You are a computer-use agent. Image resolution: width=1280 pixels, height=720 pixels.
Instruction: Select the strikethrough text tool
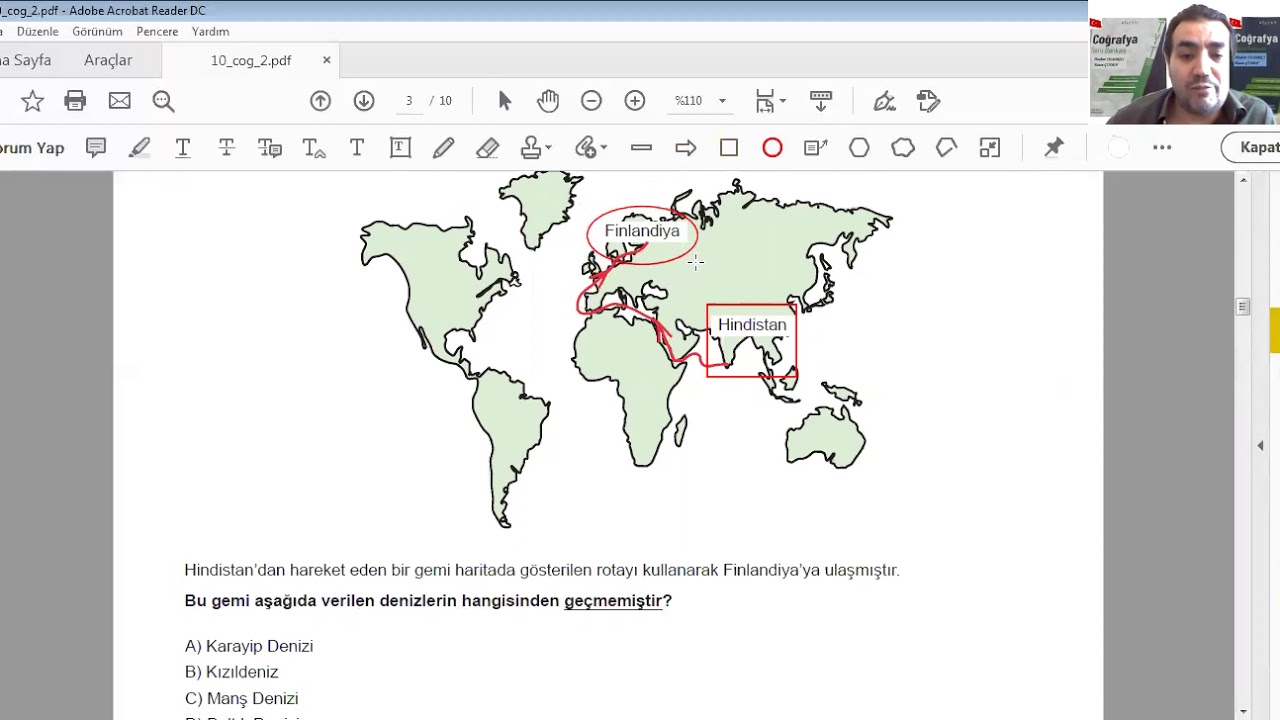point(226,148)
